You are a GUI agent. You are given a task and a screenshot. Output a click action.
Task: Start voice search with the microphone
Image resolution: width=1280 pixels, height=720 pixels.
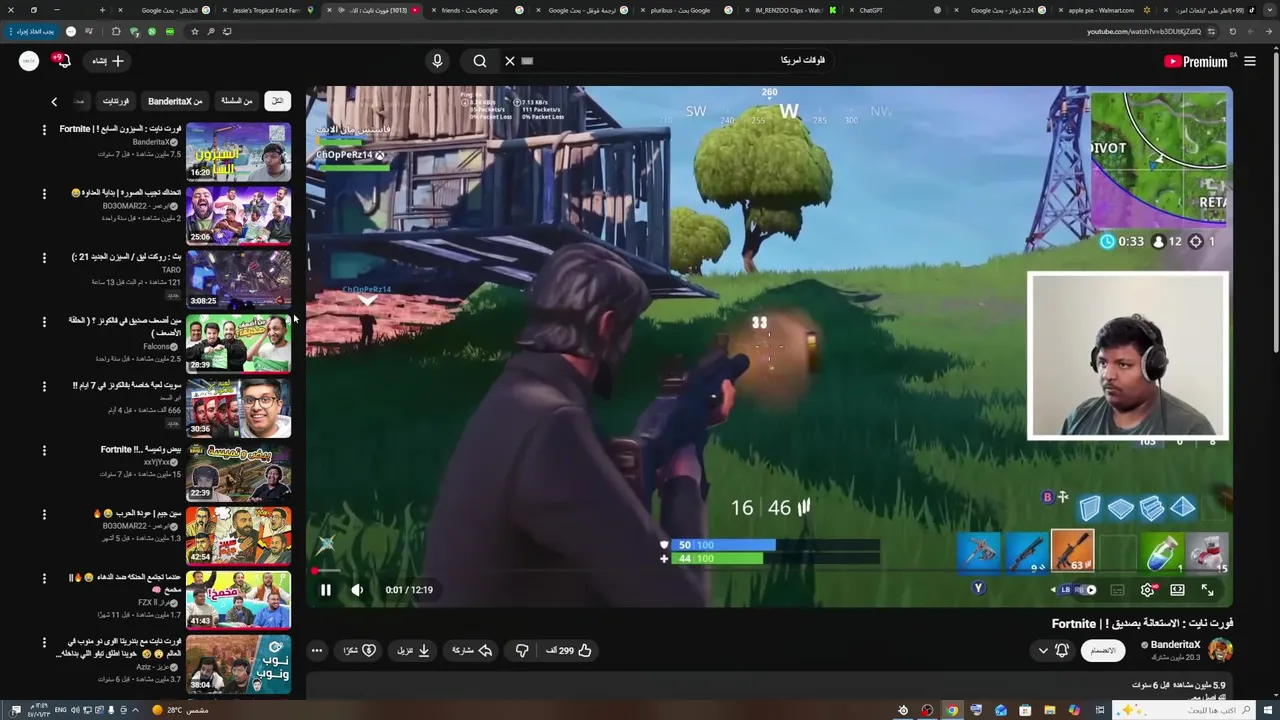437,61
